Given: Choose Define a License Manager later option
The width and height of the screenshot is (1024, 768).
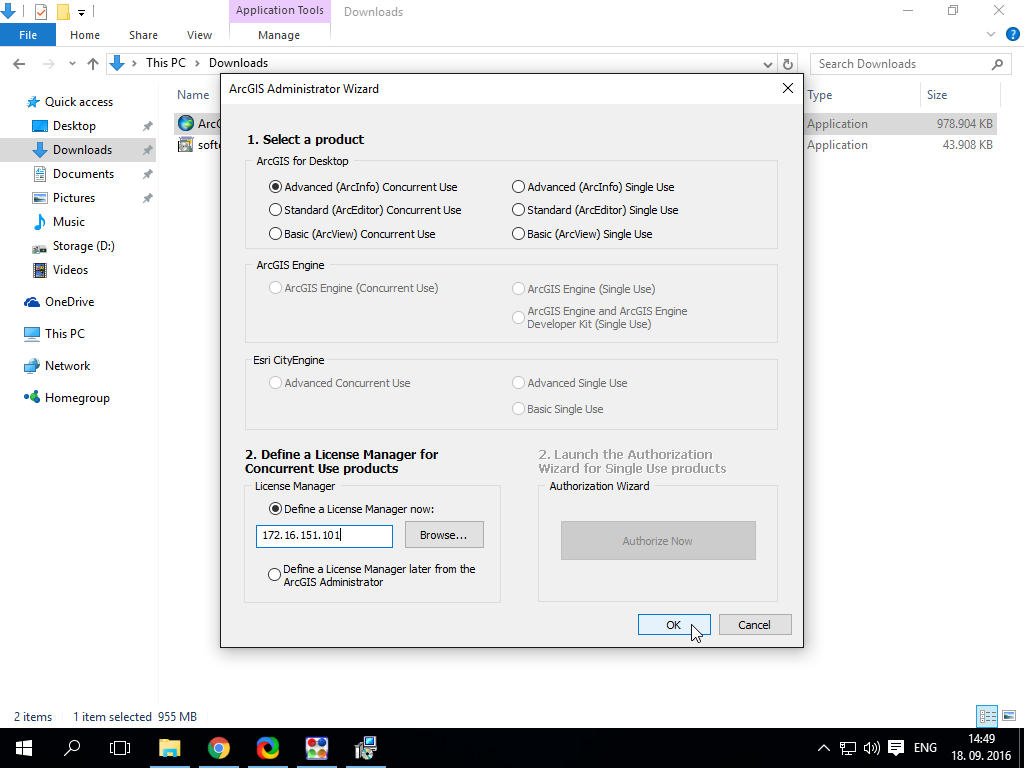Looking at the screenshot, I should point(372,575).
